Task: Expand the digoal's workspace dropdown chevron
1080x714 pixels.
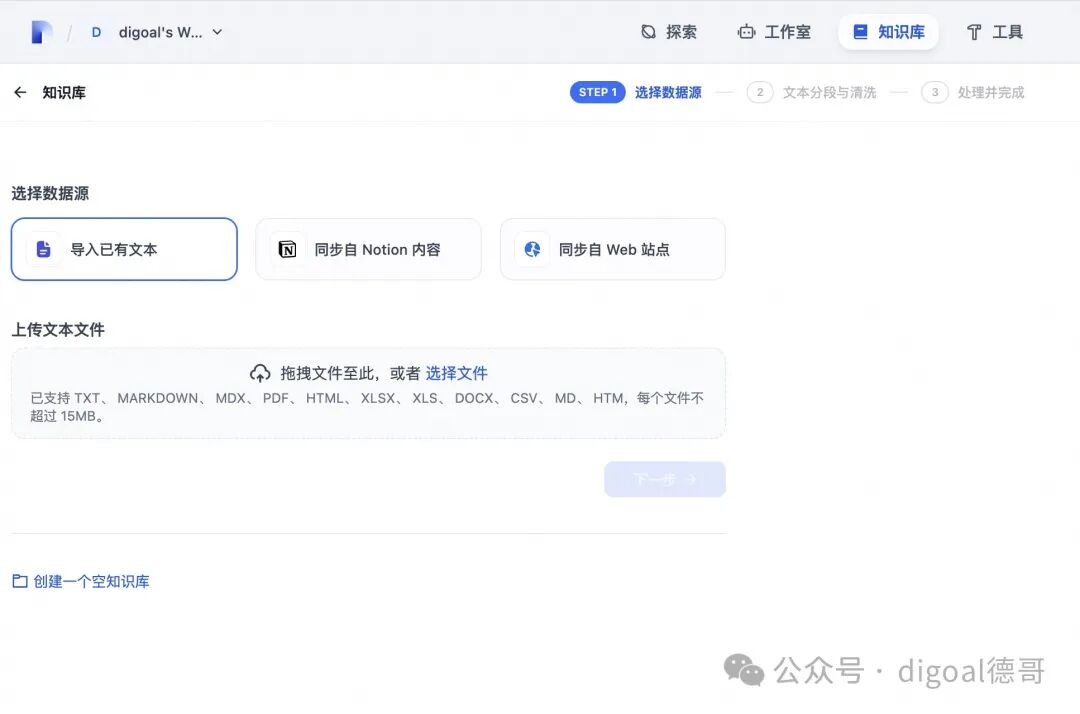Action: (217, 32)
